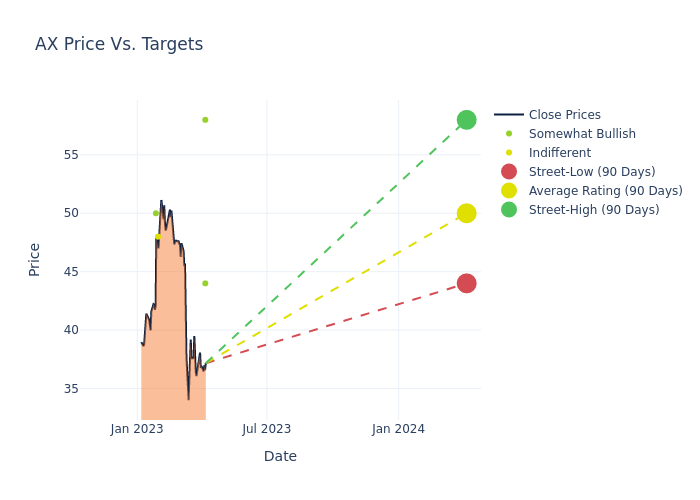Toggle Average Rating (90 Days) legend entry
The width and height of the screenshot is (700, 500).
coord(605,191)
